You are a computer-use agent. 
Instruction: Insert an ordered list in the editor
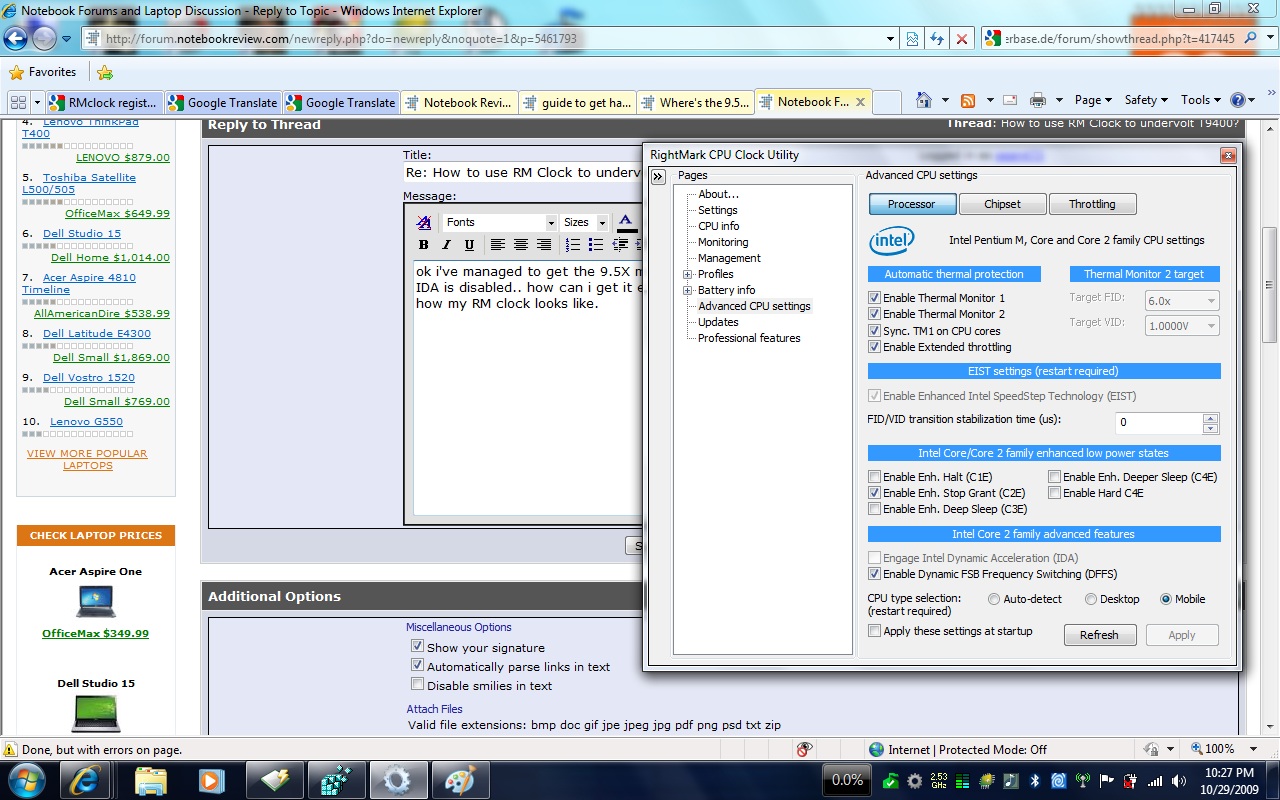[573, 245]
